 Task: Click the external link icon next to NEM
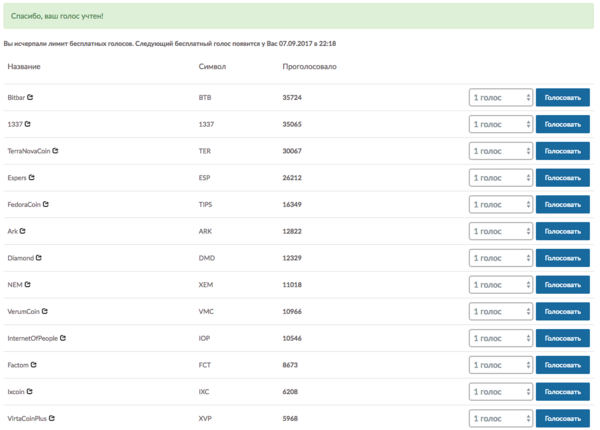tap(28, 285)
